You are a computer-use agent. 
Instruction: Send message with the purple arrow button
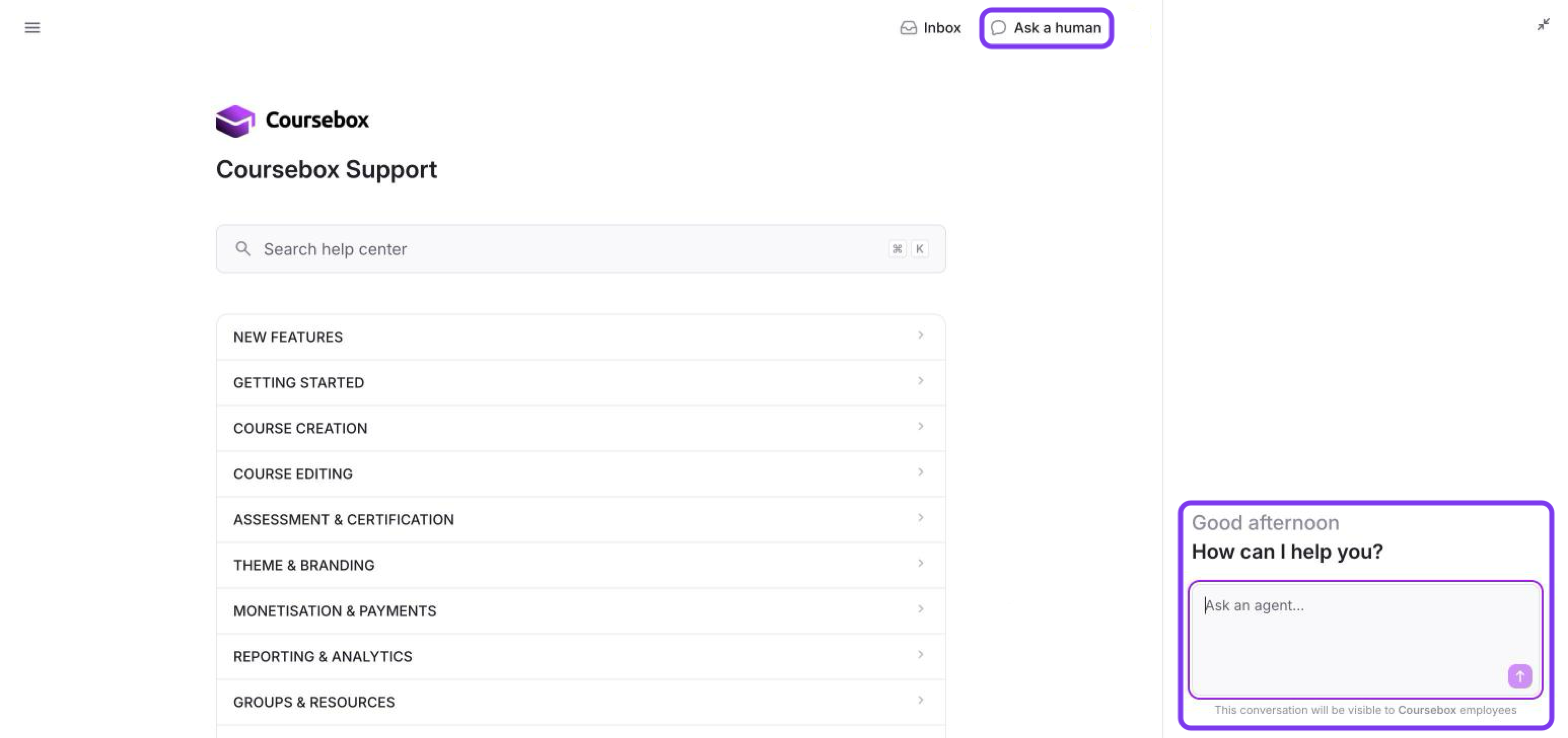pos(1520,676)
